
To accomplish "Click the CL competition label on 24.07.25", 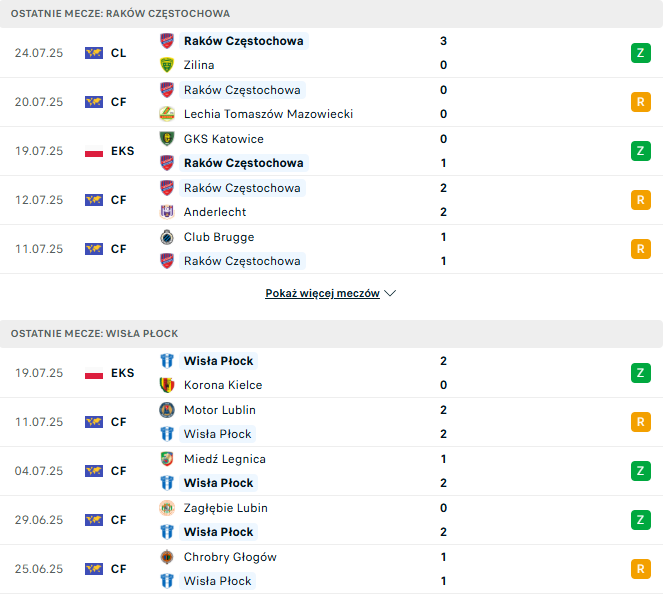I will 119,53.
